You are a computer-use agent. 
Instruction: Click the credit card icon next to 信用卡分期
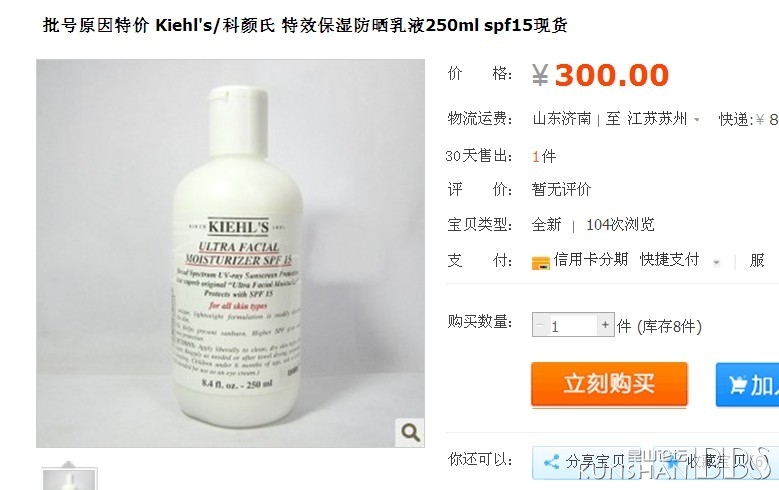click(541, 262)
